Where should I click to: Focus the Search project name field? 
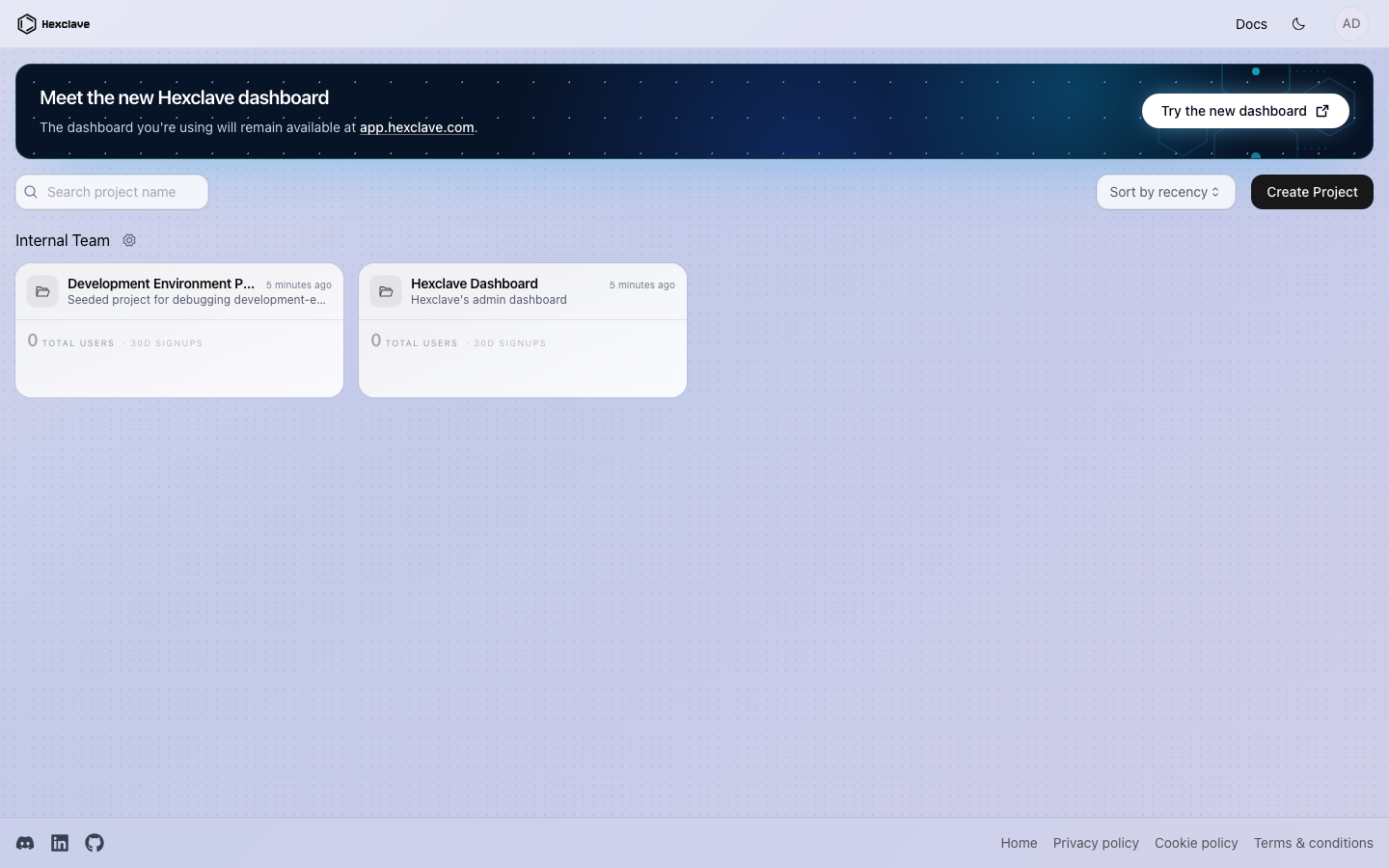pos(112,192)
